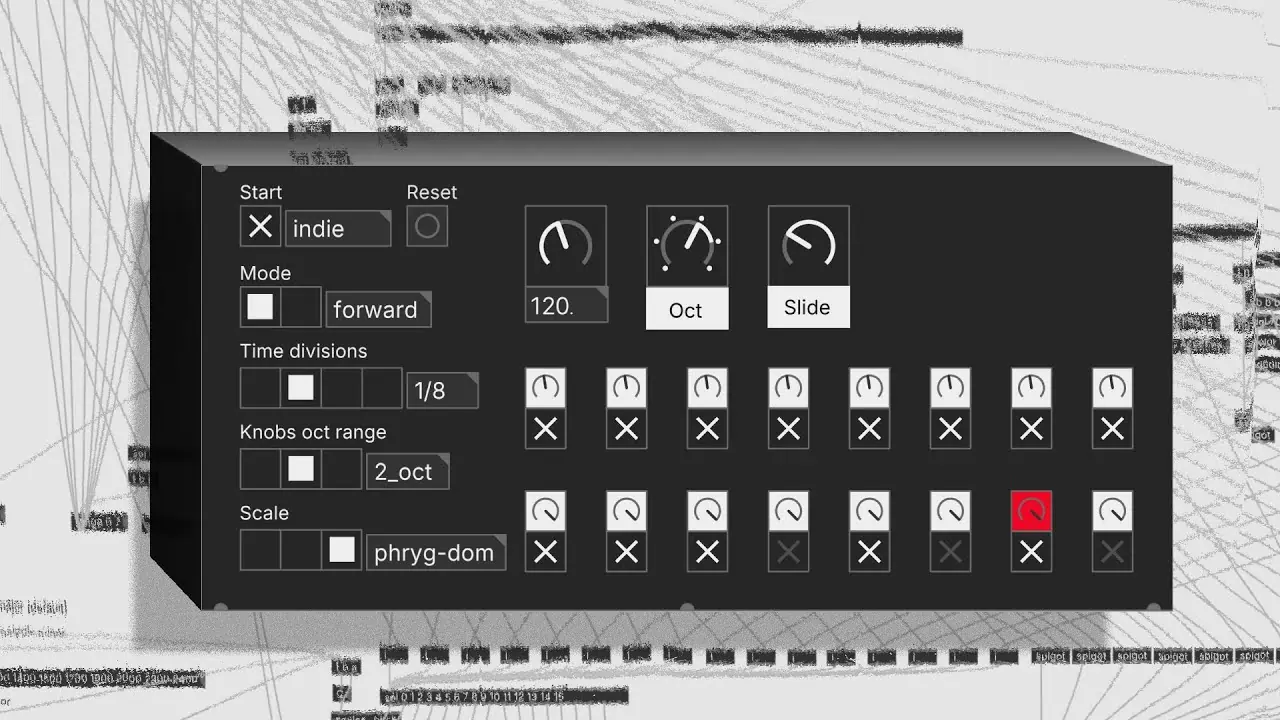Click the Slide knob
The width and height of the screenshot is (1280, 720).
(x=808, y=243)
